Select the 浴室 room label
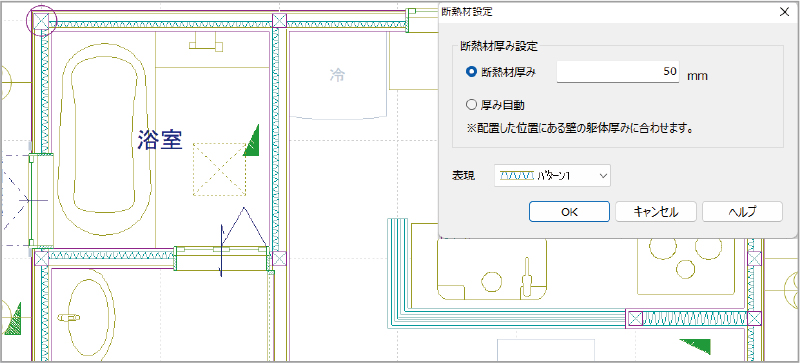 pos(160,139)
